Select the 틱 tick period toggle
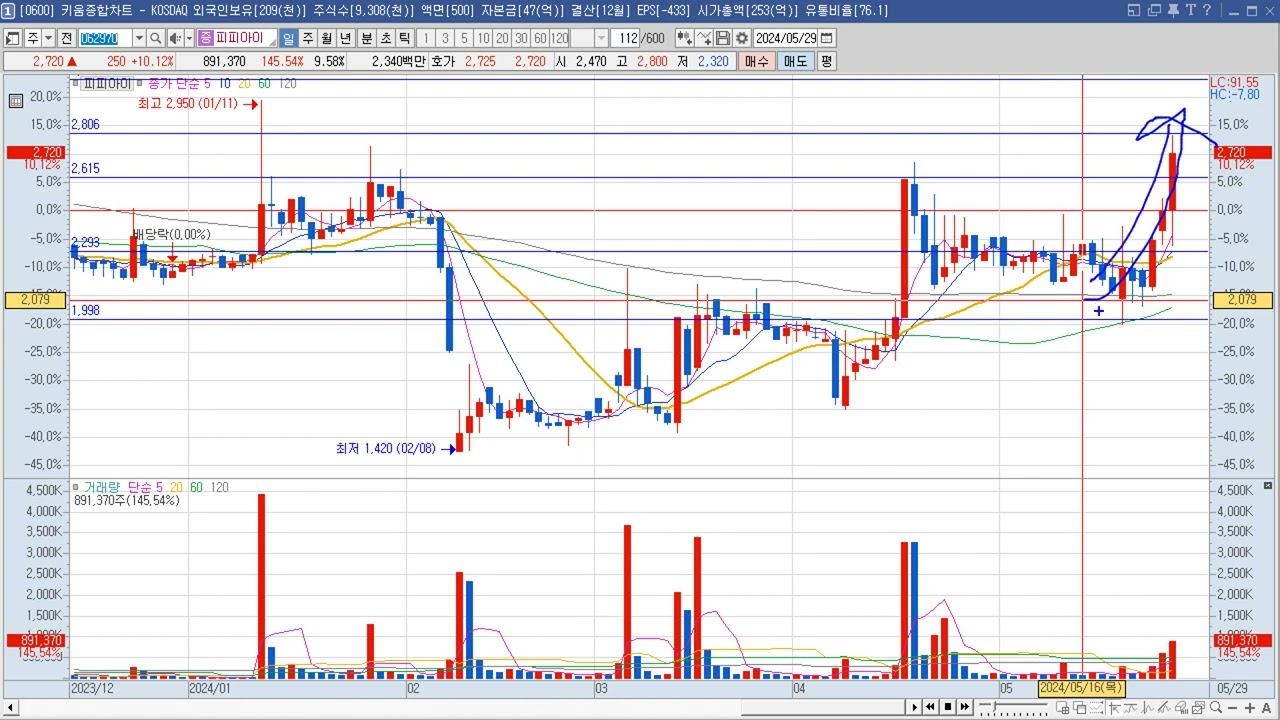1280x720 pixels. (404, 38)
